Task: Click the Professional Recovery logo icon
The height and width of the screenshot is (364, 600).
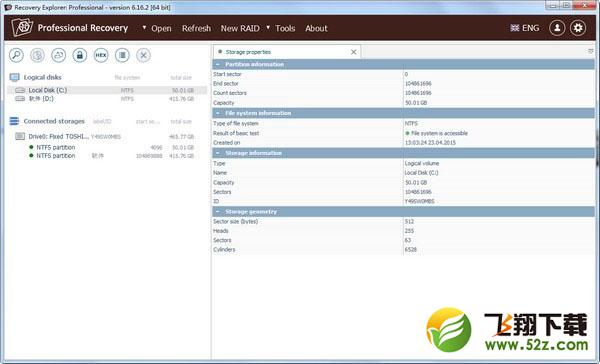Action: click(x=22, y=28)
